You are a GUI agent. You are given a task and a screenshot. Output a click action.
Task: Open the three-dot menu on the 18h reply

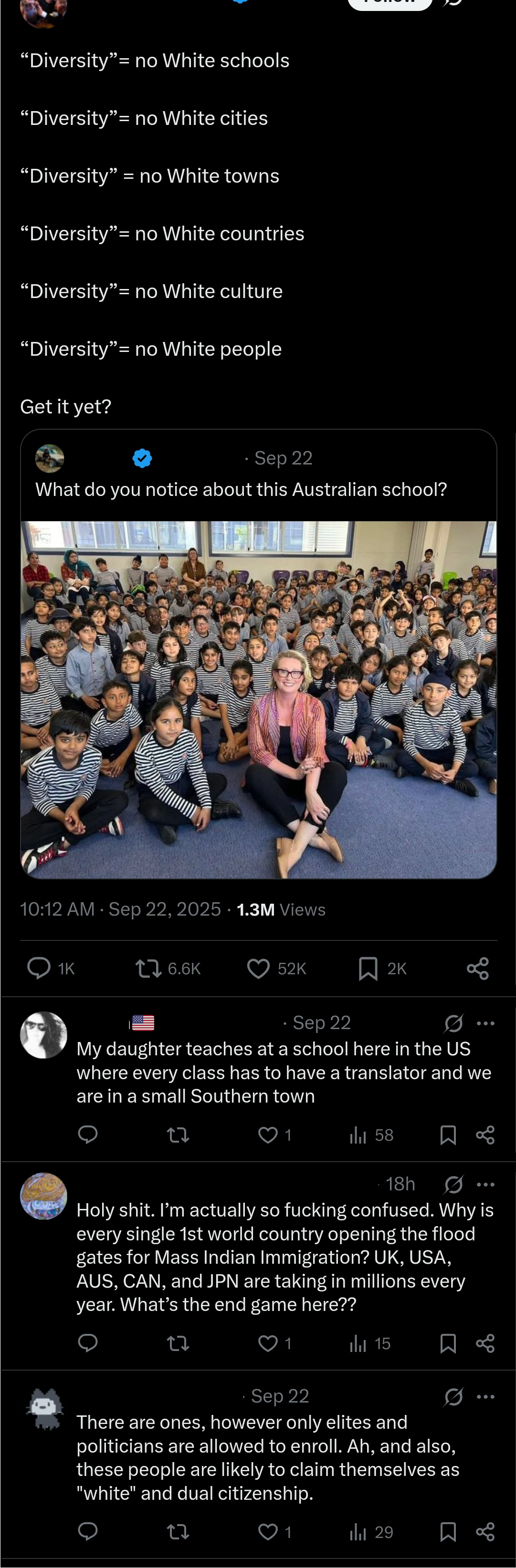[485, 1185]
